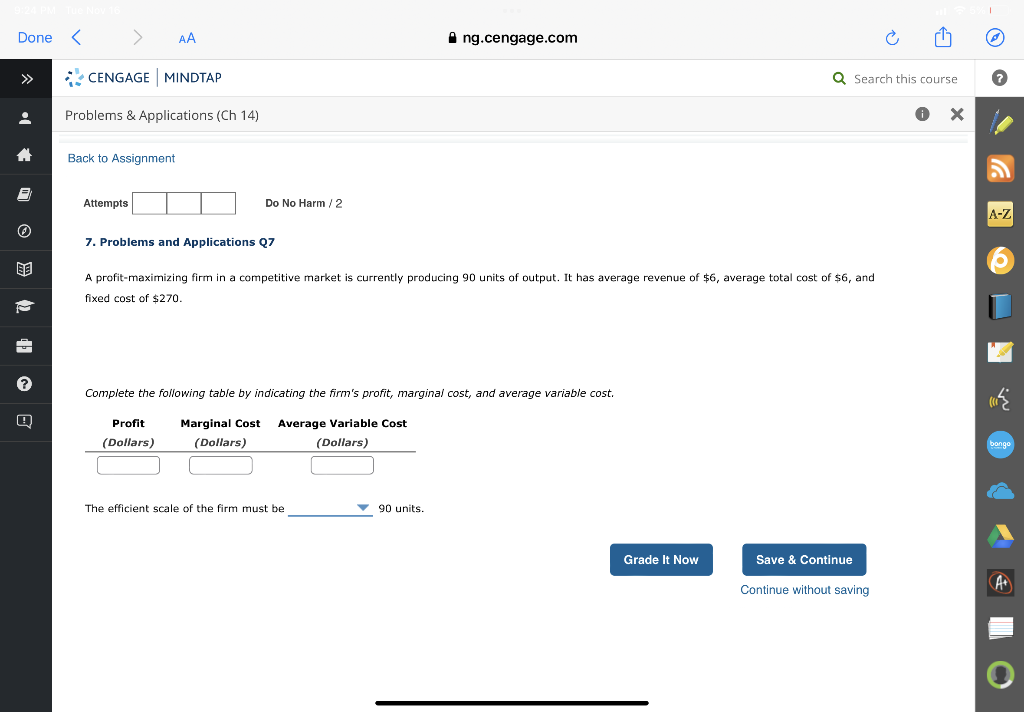This screenshot has width=1024, height=712.
Task: Open the A-Z glossary tool
Action: click(1000, 213)
